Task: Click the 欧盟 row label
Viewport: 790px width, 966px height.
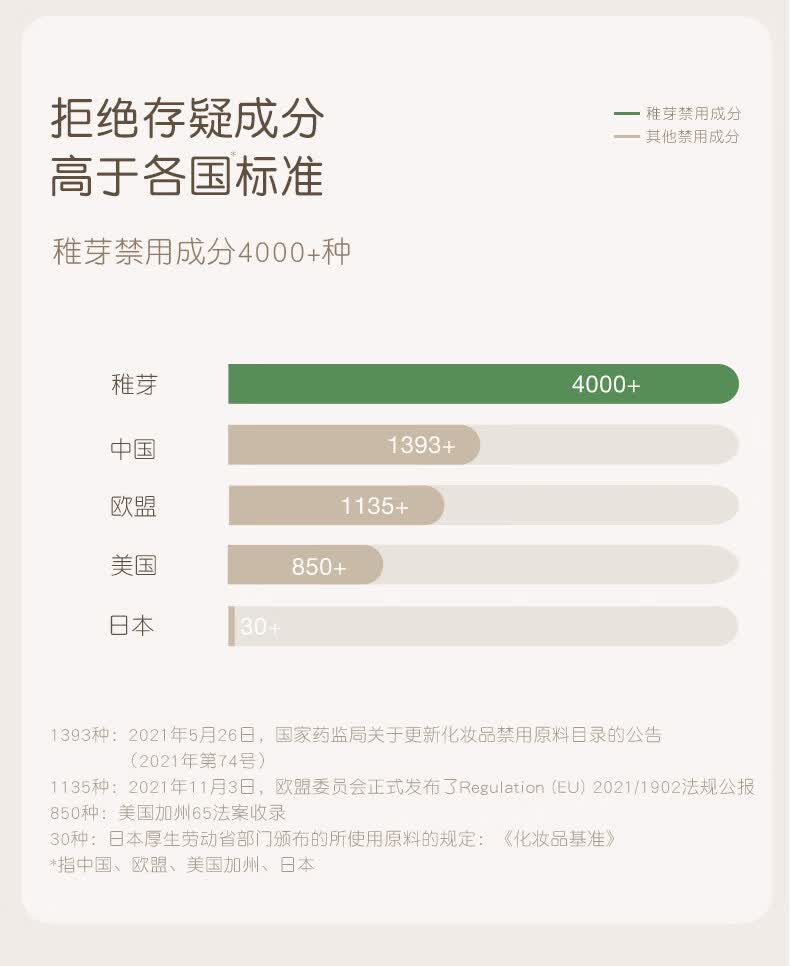Action: (x=133, y=506)
